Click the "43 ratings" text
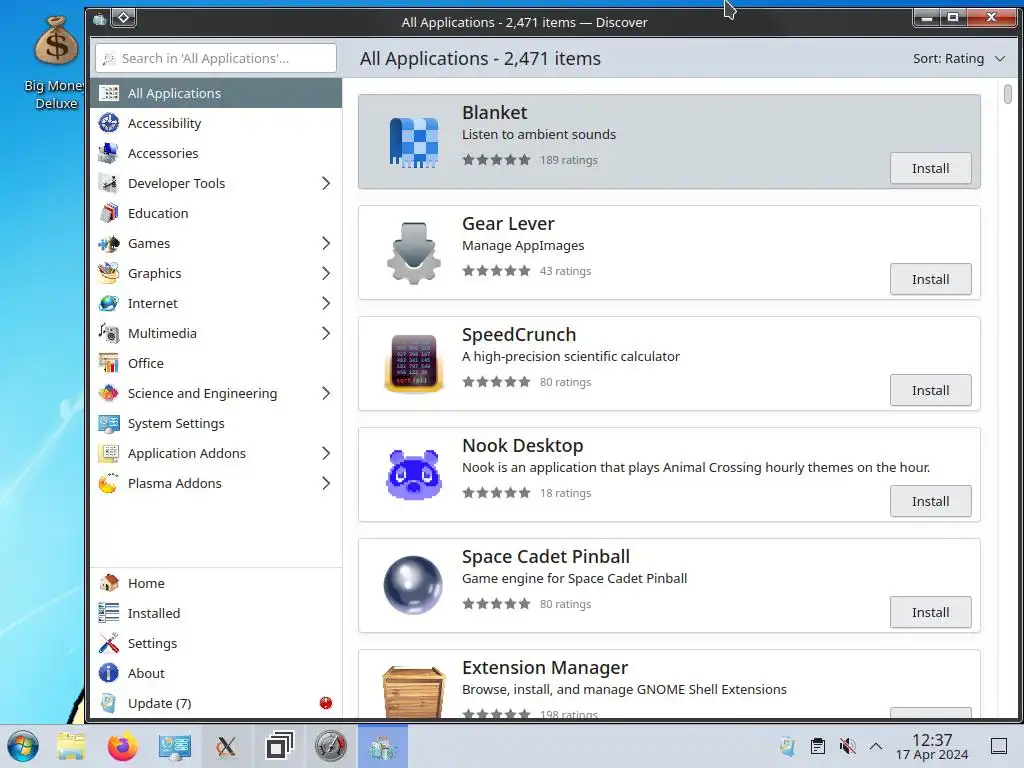 tap(565, 271)
